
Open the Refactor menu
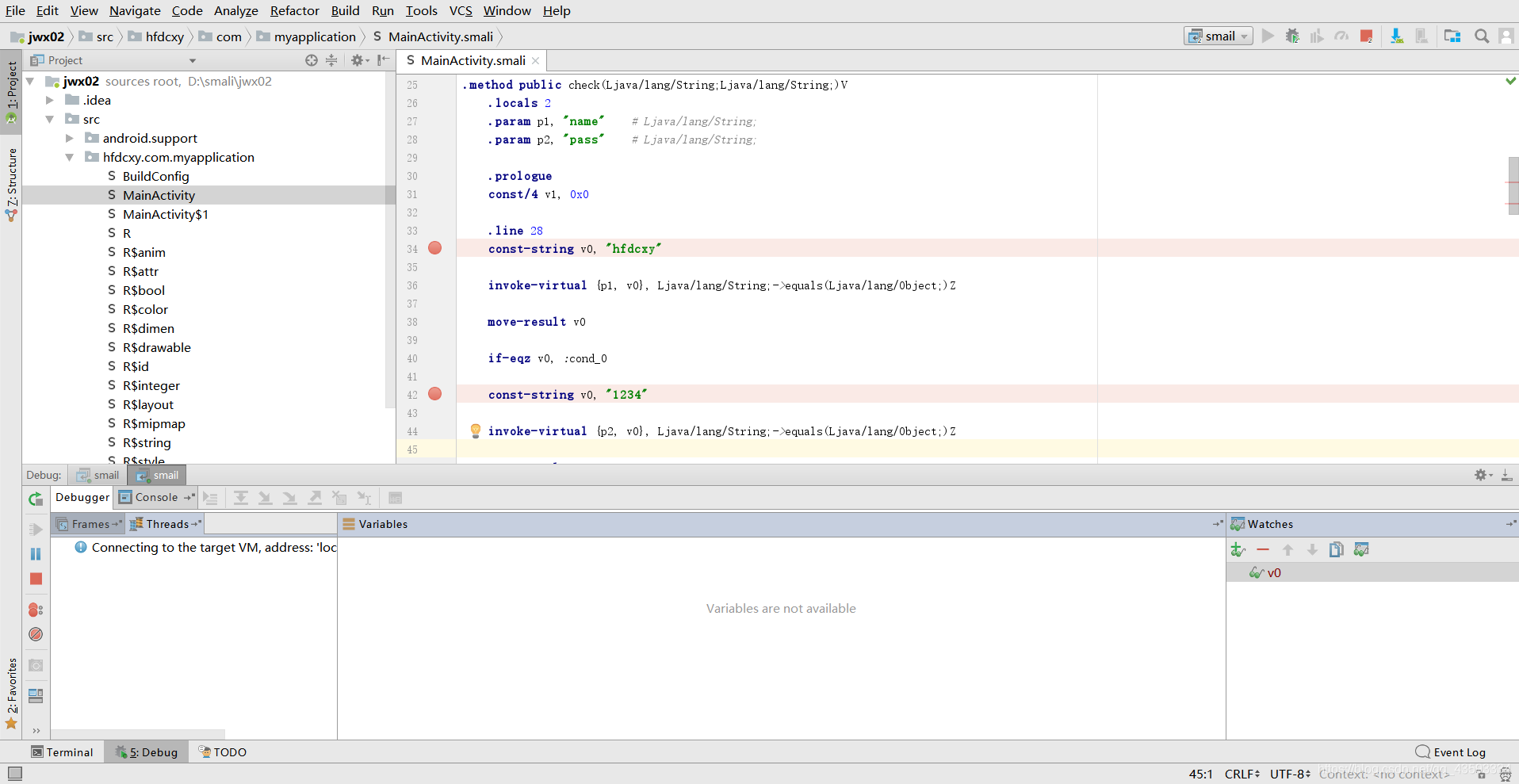pos(294,10)
